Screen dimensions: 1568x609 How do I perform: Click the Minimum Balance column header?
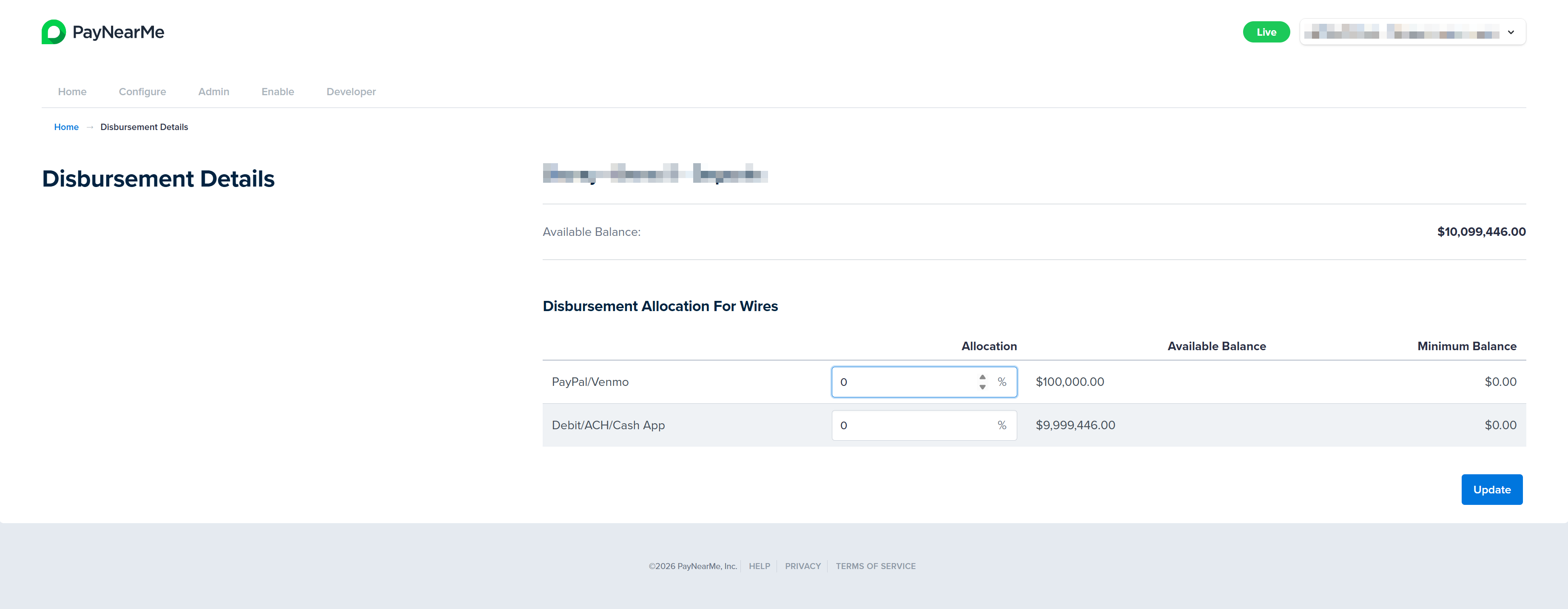(x=1467, y=346)
